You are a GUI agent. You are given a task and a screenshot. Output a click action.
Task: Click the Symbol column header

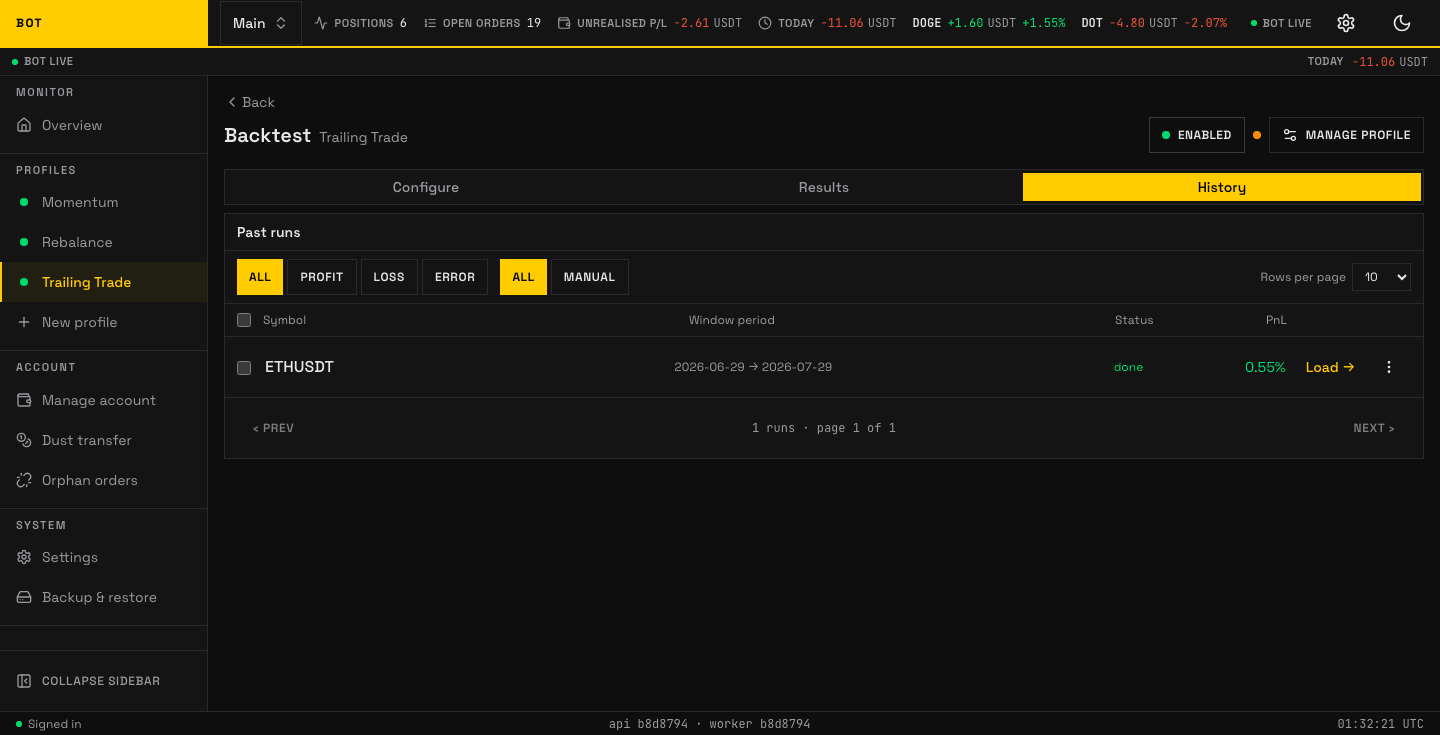coord(284,320)
